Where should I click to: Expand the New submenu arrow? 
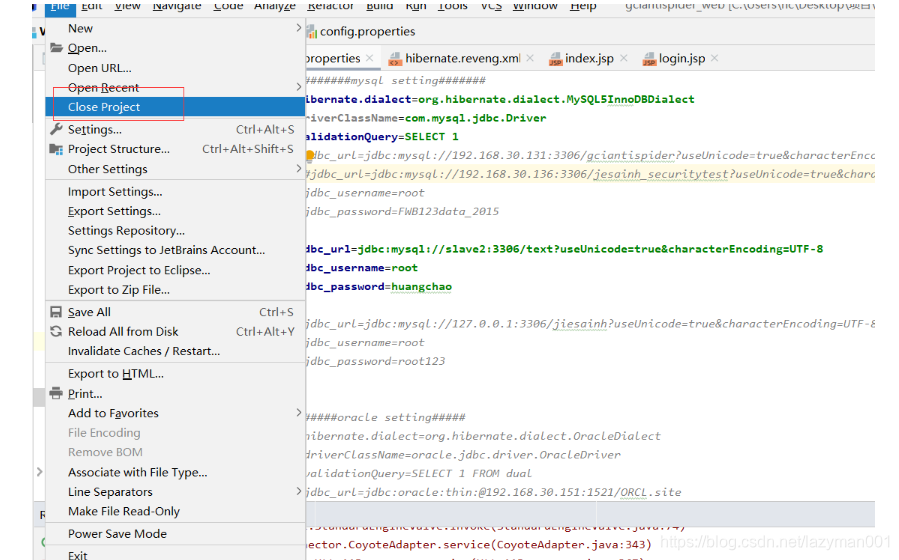[299, 28]
